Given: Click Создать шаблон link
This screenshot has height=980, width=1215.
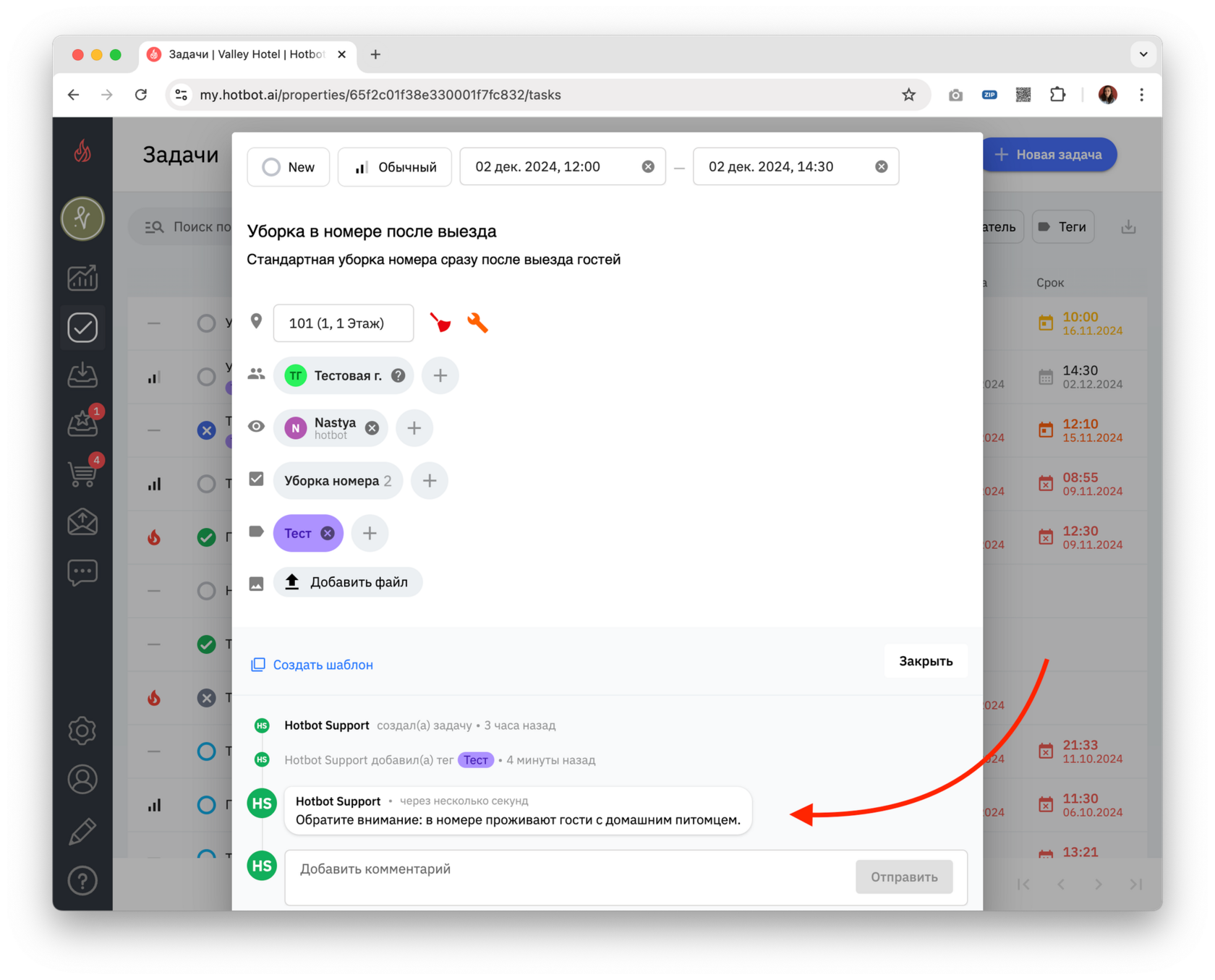Looking at the screenshot, I should pos(312,665).
